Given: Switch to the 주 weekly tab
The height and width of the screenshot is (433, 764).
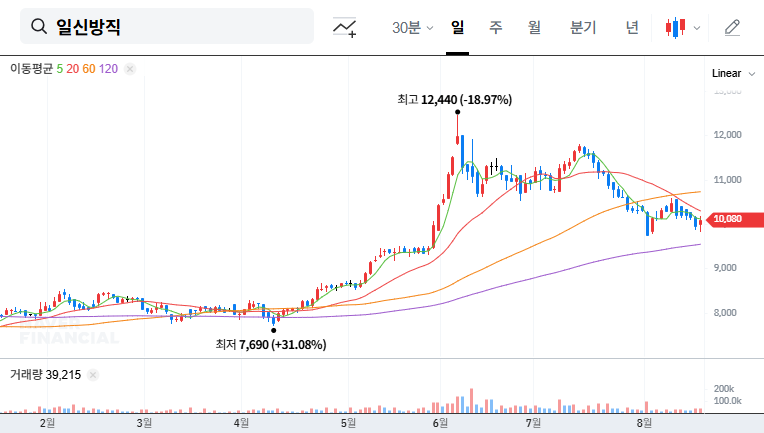Looking at the screenshot, I should pos(495,27).
